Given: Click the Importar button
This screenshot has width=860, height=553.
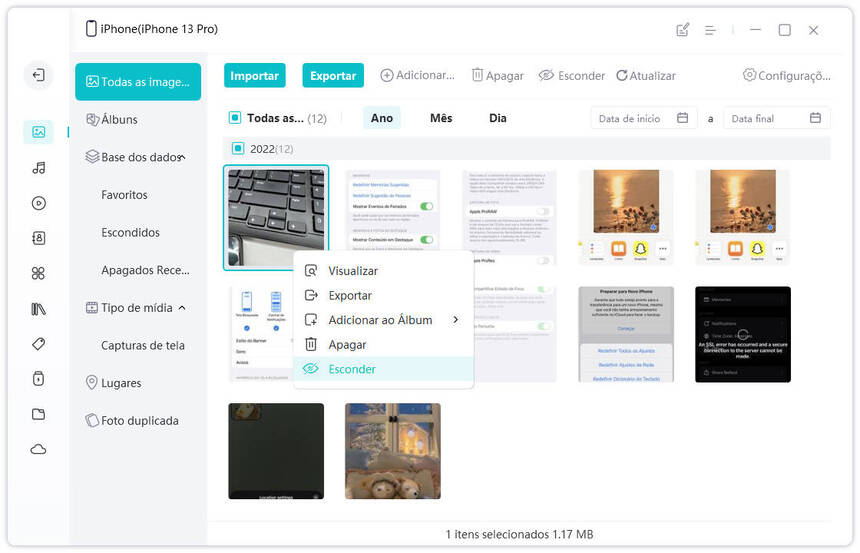Looking at the screenshot, I should click(x=254, y=76).
